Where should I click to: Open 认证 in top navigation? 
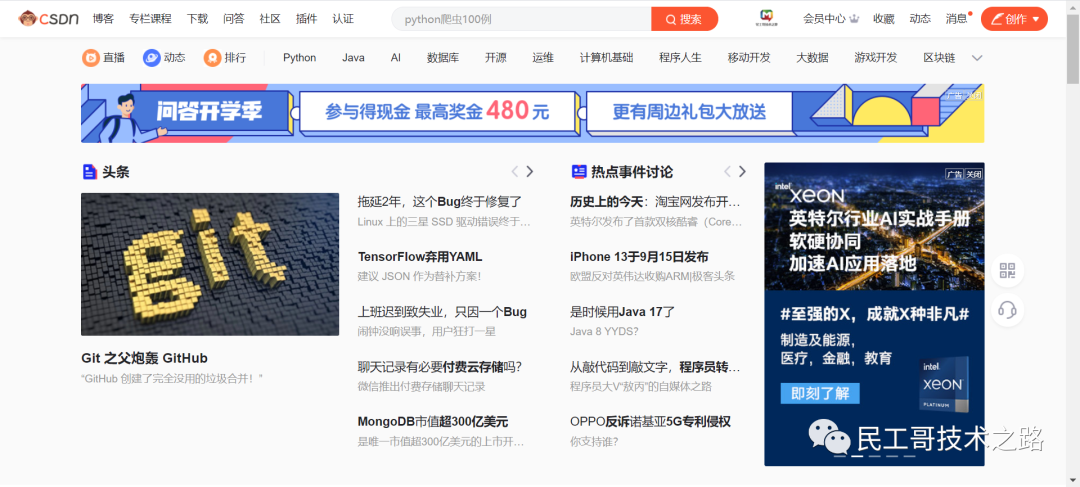click(x=343, y=19)
